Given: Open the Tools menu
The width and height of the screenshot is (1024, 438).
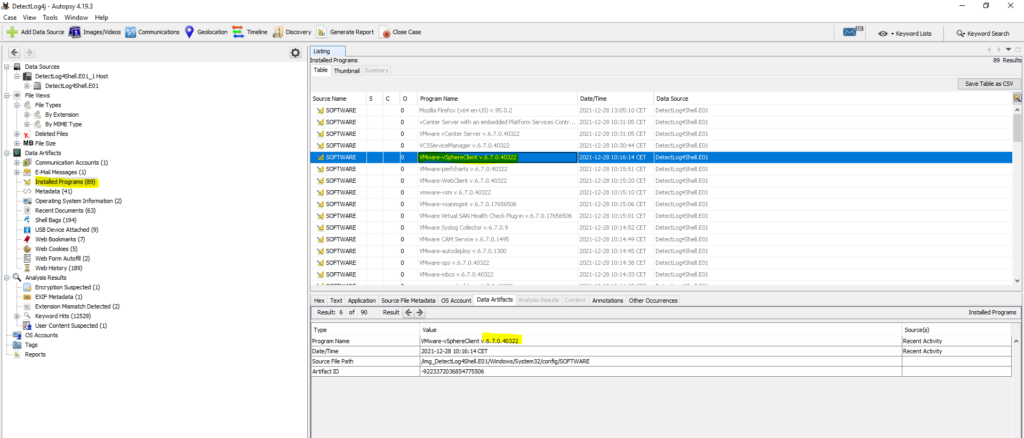Looking at the screenshot, I should [x=50, y=18].
